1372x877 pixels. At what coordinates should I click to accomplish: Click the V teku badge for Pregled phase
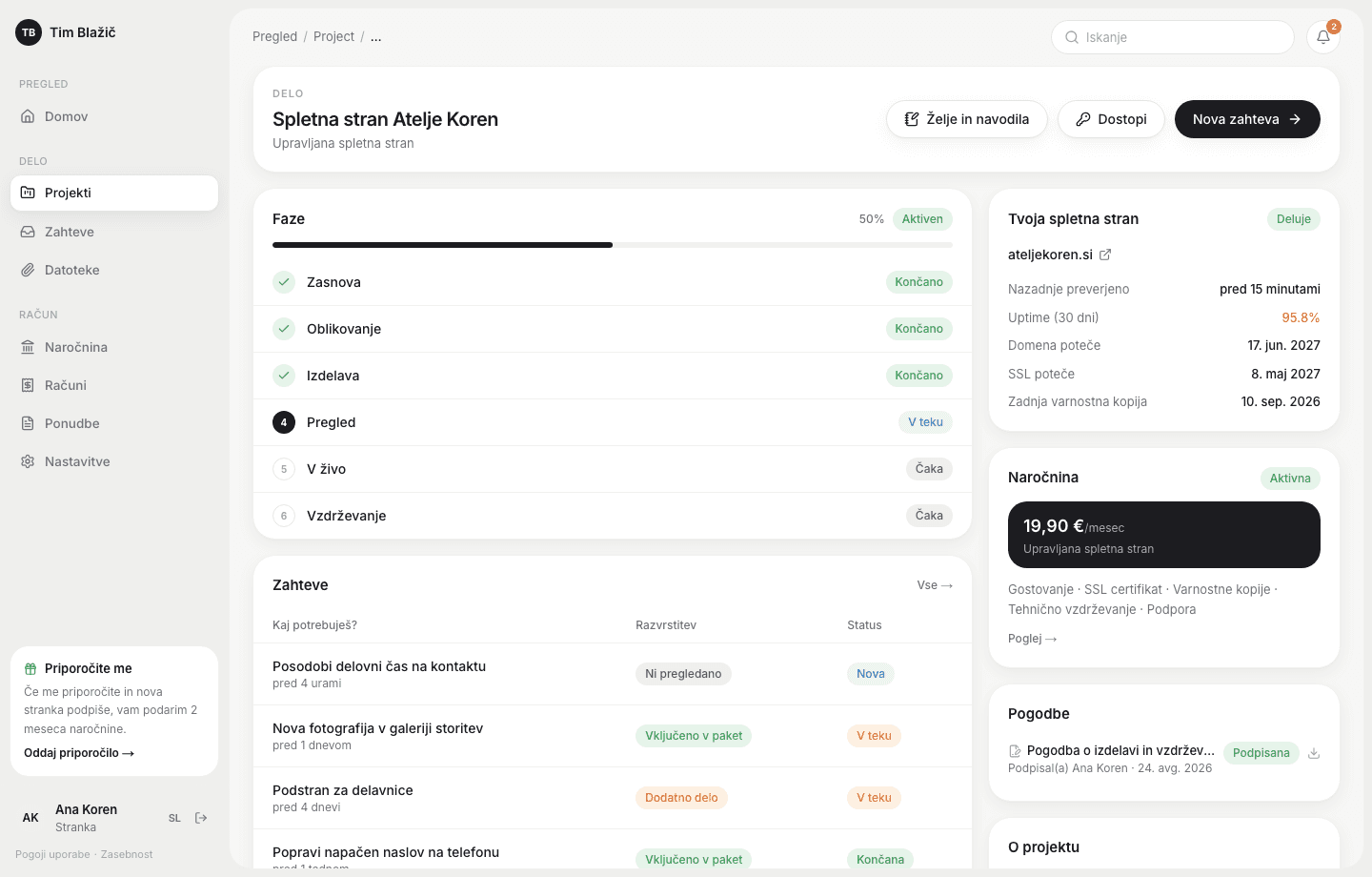(925, 422)
